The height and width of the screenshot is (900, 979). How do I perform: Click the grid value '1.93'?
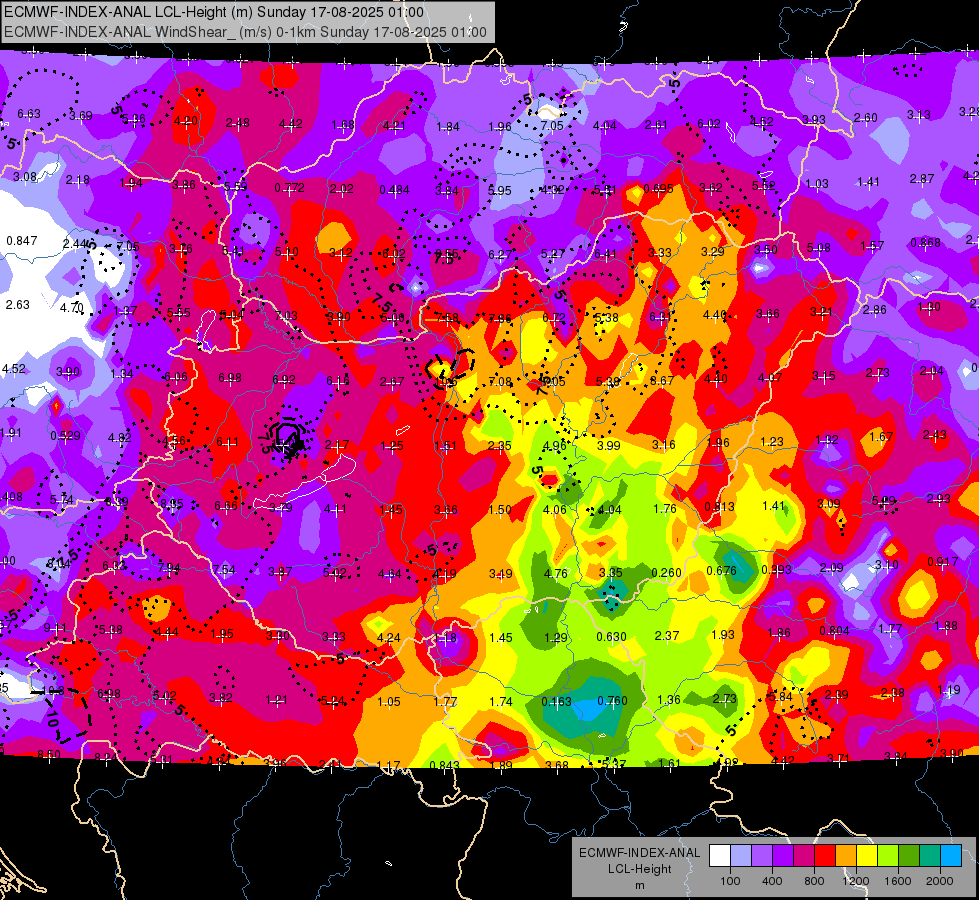point(723,635)
